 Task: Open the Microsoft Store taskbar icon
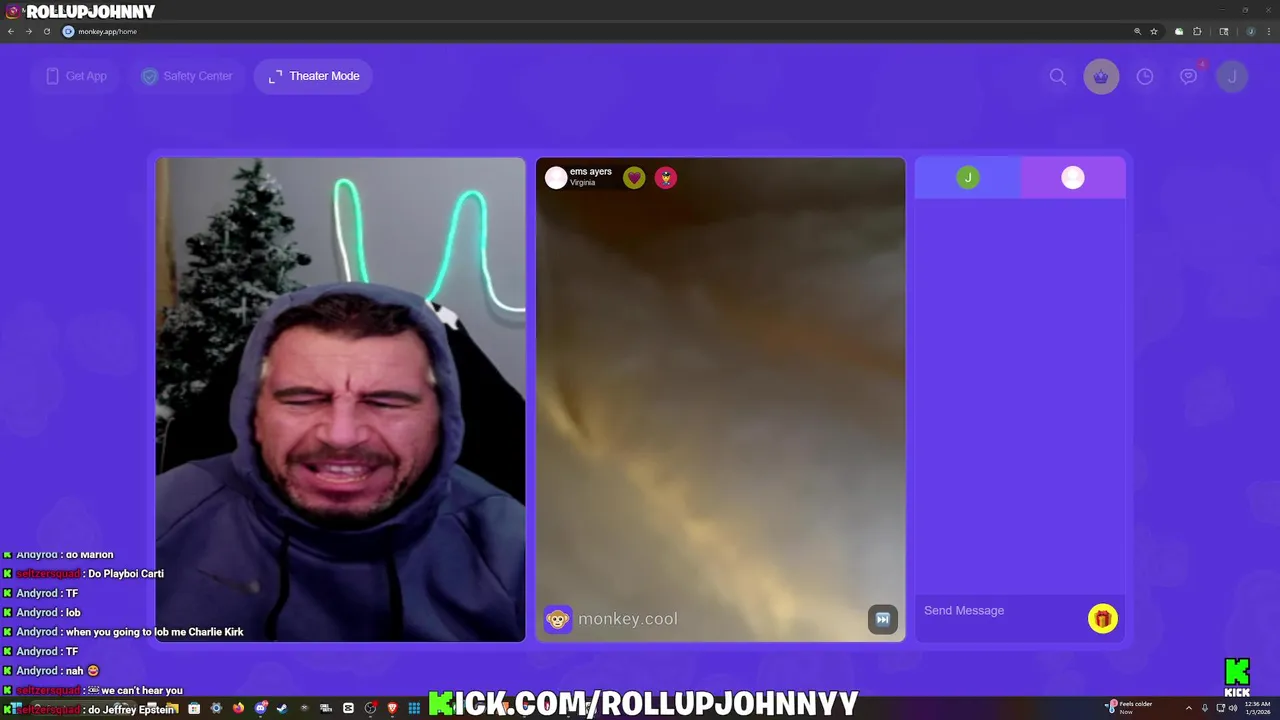(x=194, y=708)
